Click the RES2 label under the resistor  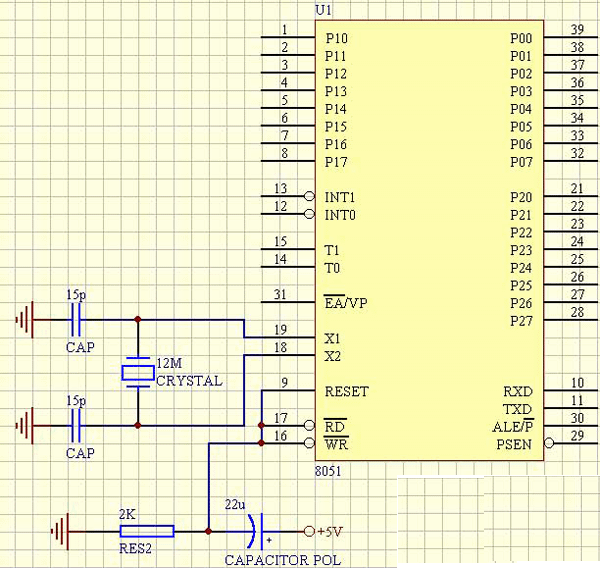pos(135,548)
